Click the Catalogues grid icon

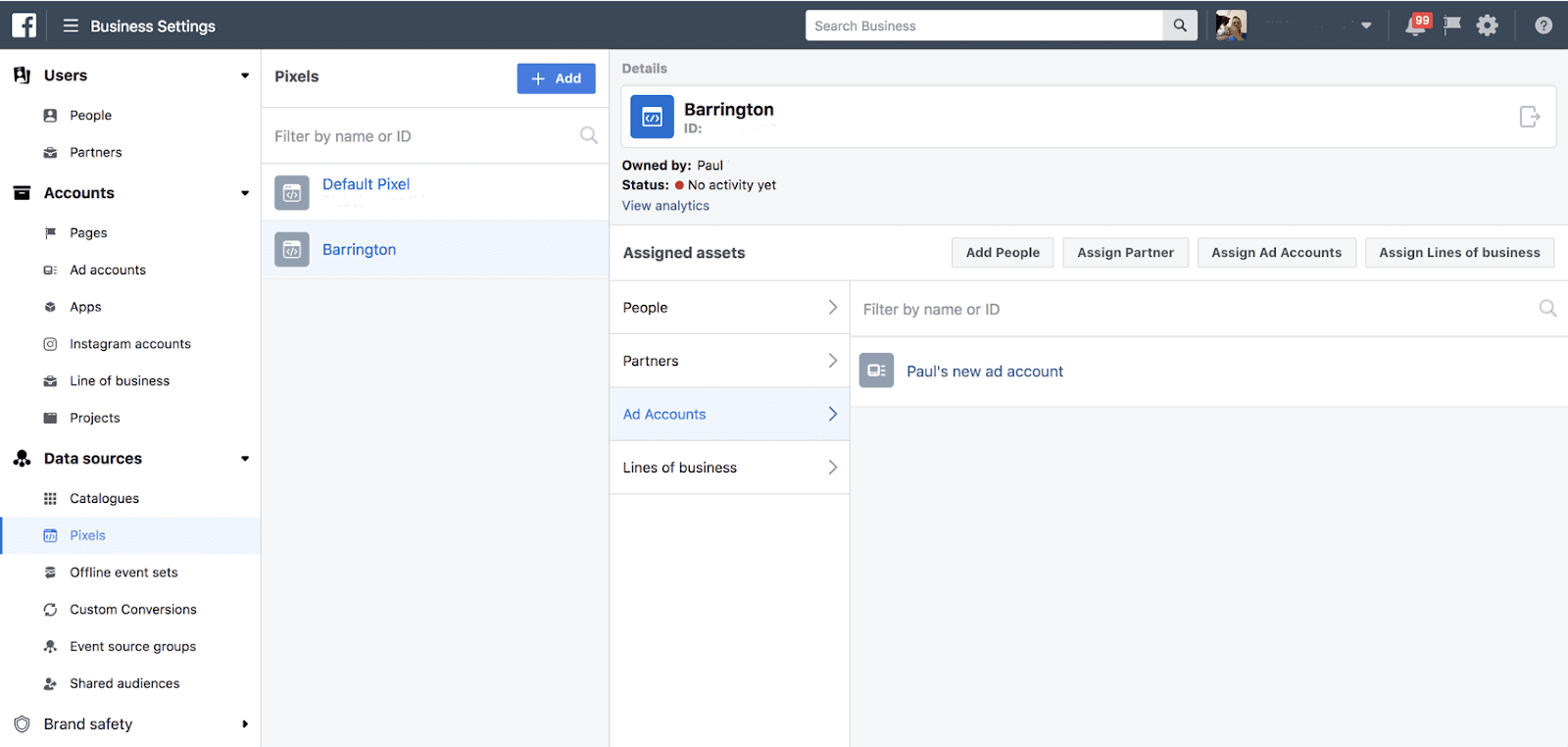(50, 499)
